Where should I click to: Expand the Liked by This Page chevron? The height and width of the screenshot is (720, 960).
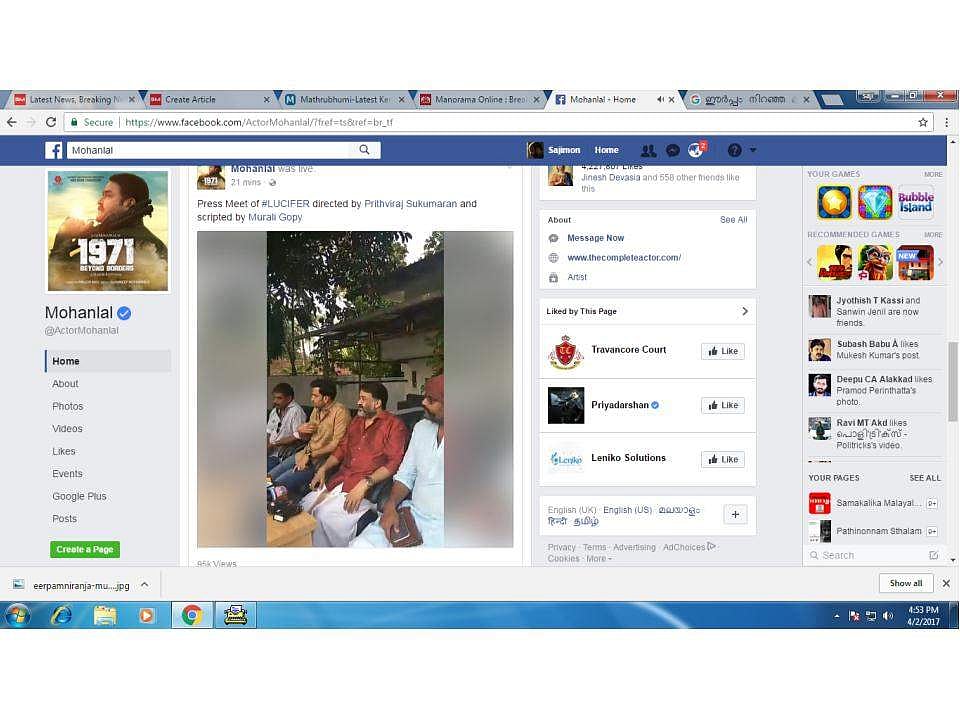744,312
